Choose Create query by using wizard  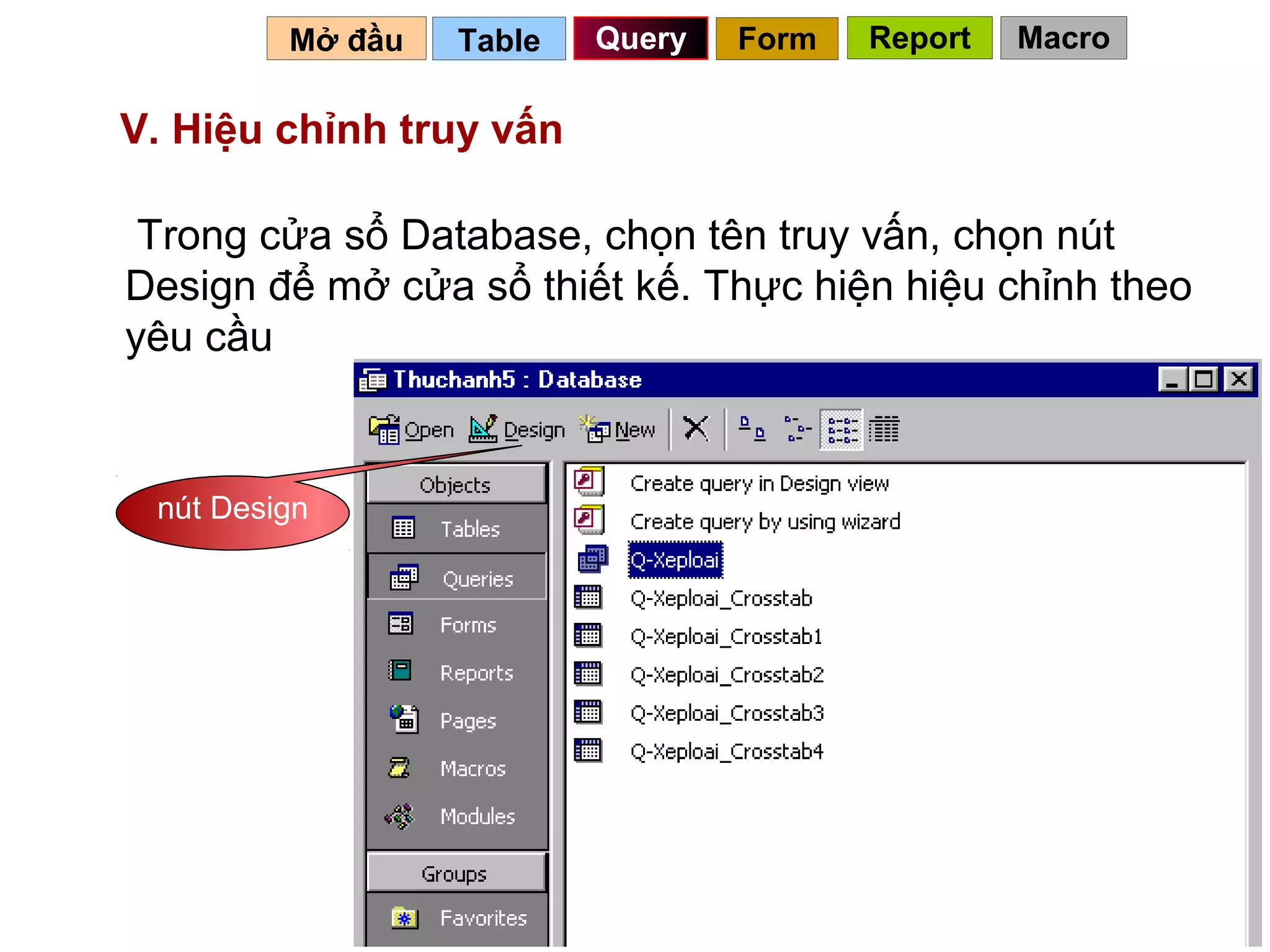(765, 522)
